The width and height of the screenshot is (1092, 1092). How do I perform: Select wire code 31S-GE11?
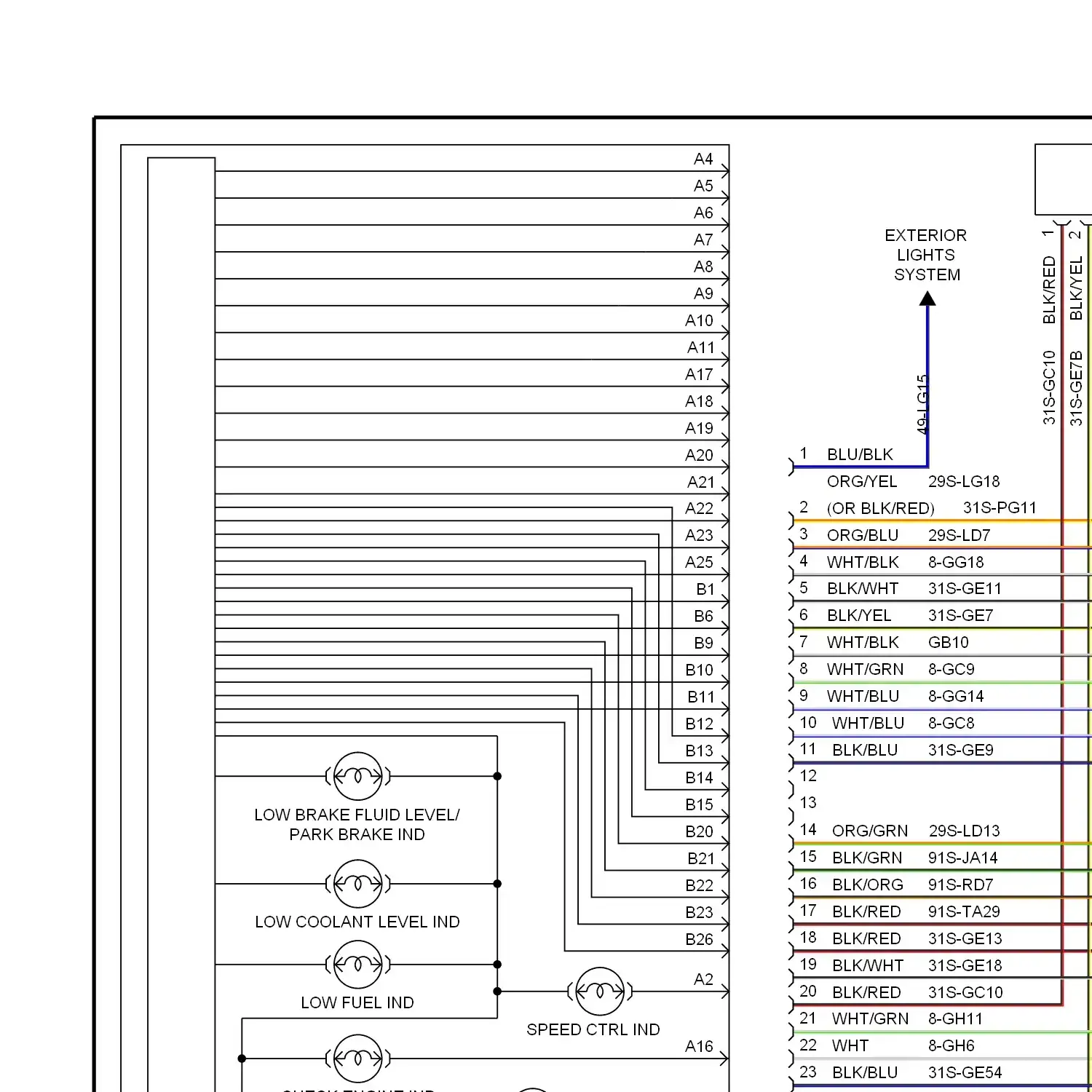pyautogui.click(x=965, y=588)
